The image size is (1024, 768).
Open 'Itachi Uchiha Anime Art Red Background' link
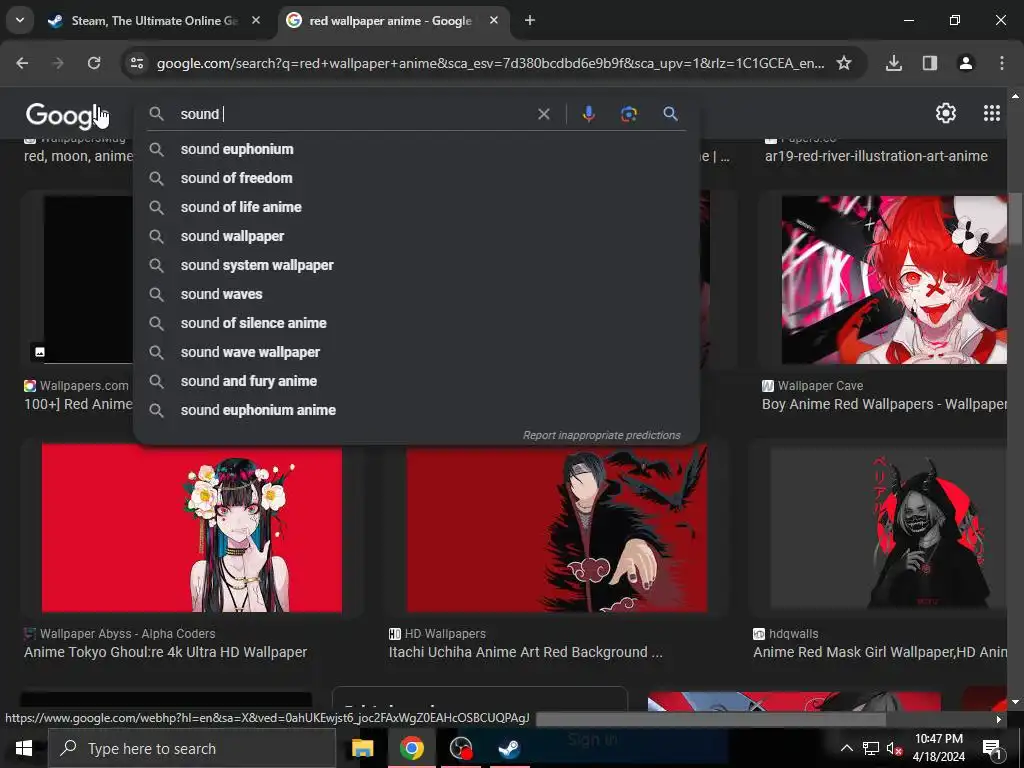[526, 652]
